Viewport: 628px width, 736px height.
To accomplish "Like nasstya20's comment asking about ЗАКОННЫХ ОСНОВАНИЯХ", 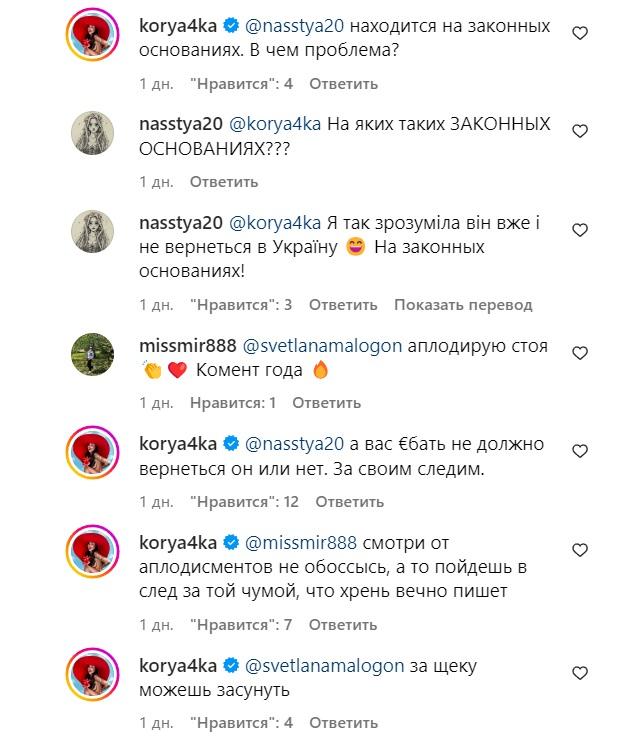I will coord(580,132).
